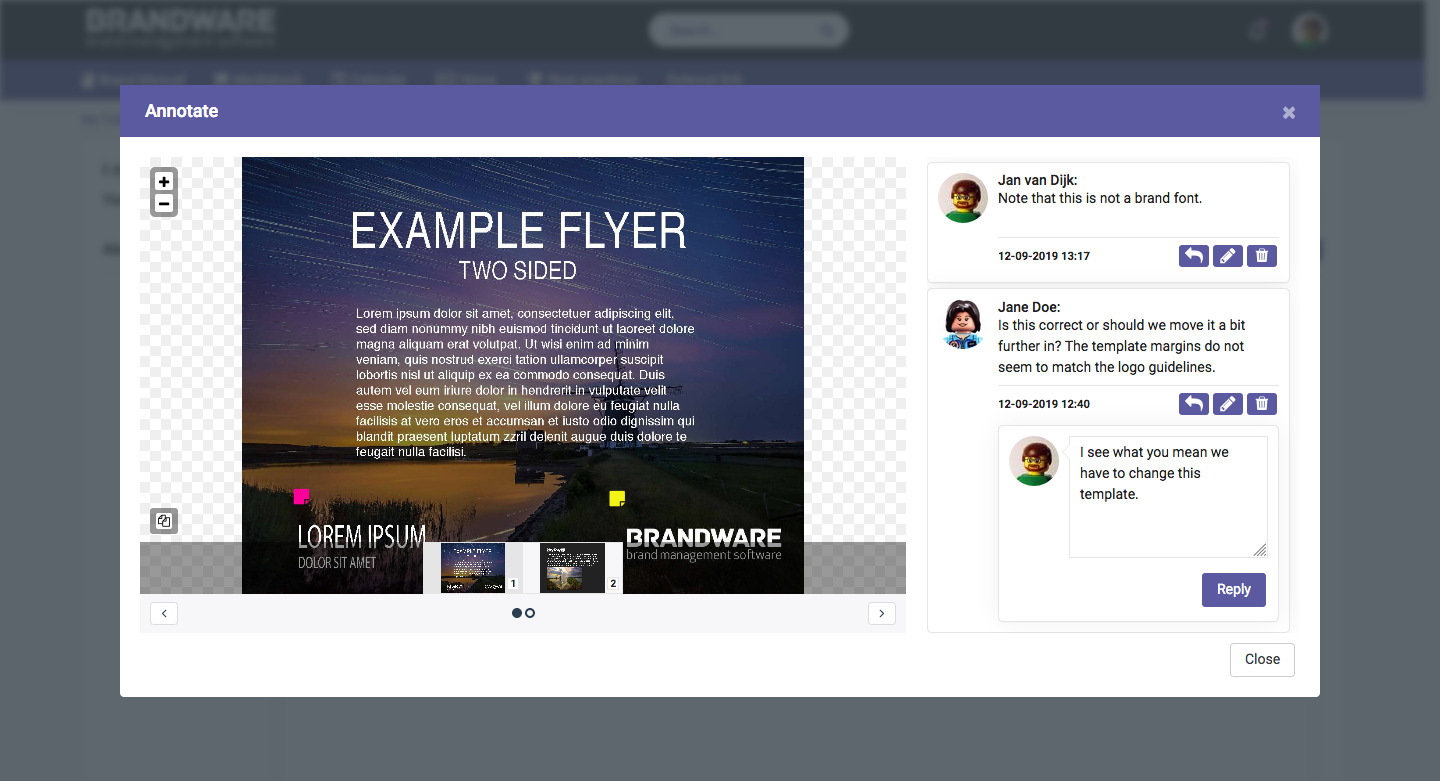The width and height of the screenshot is (1440, 781).
Task: Click the Jane Doe name label
Action: click(1029, 308)
